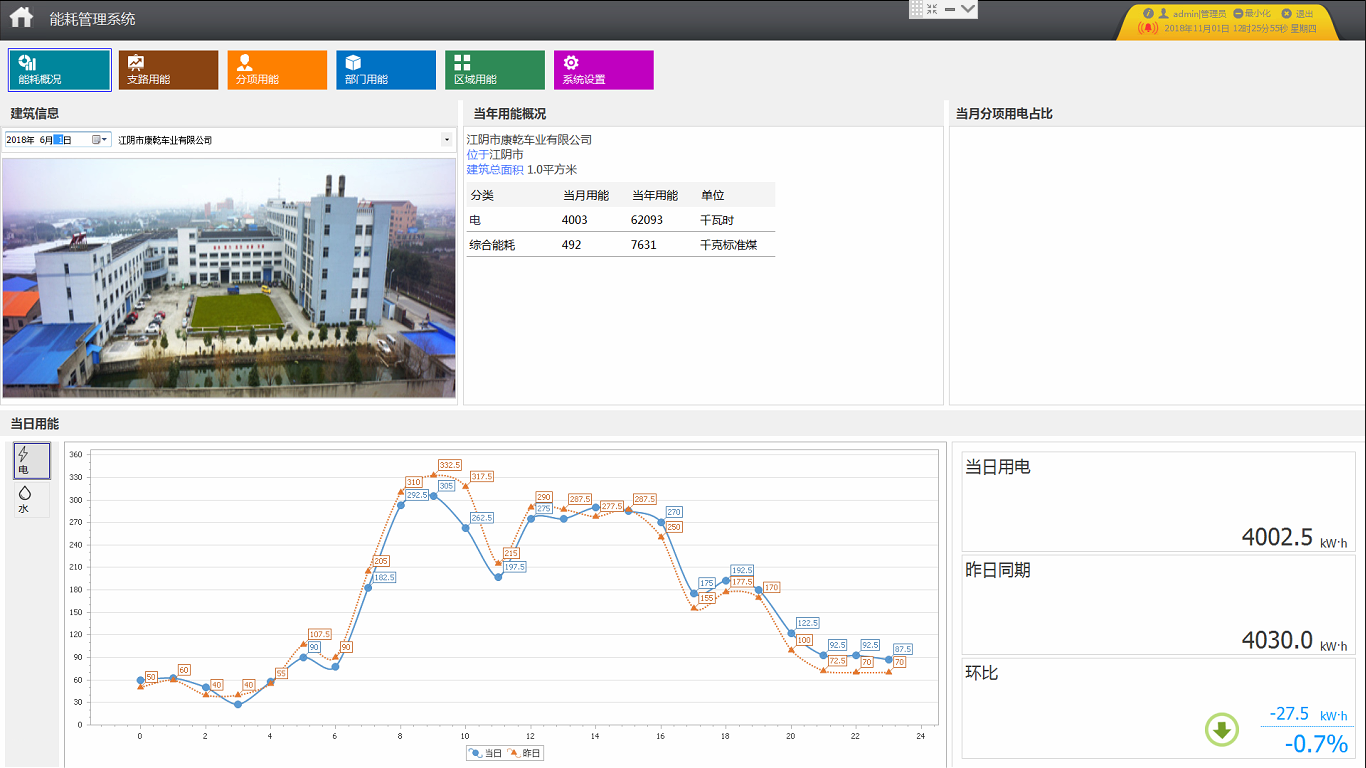Open the 系统设置 settings module
Screen dimensions: 1366x768
coord(603,69)
